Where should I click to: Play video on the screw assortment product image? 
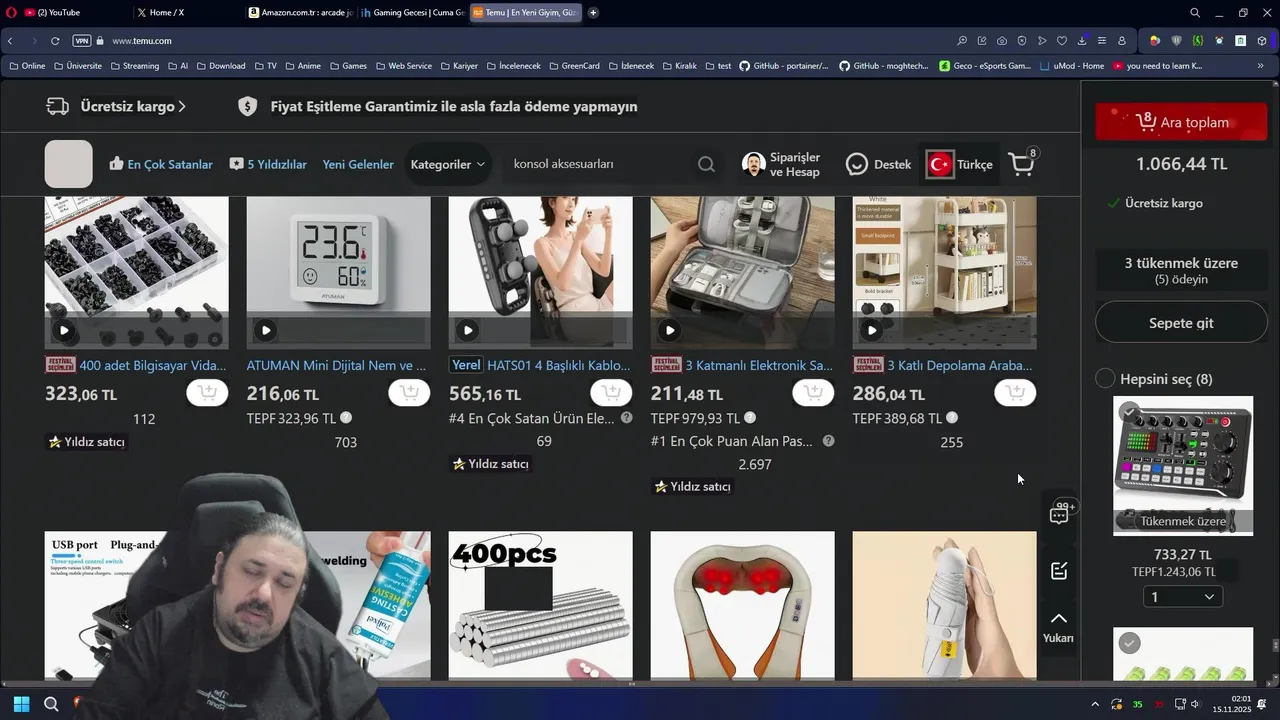64,330
